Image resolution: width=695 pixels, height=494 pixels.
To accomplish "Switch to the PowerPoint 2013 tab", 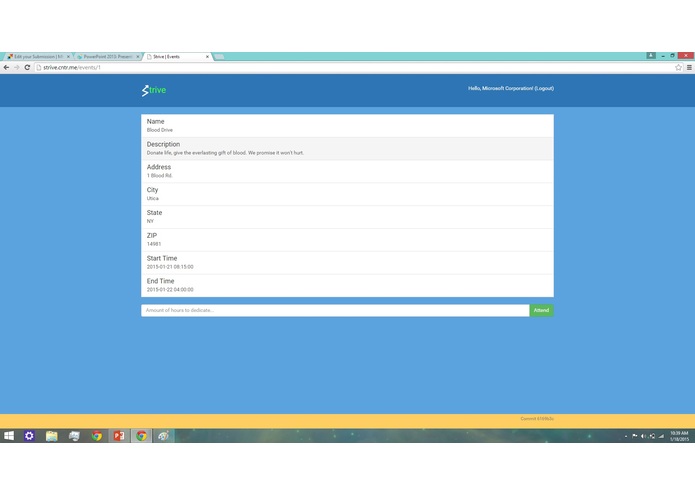I will [107, 57].
